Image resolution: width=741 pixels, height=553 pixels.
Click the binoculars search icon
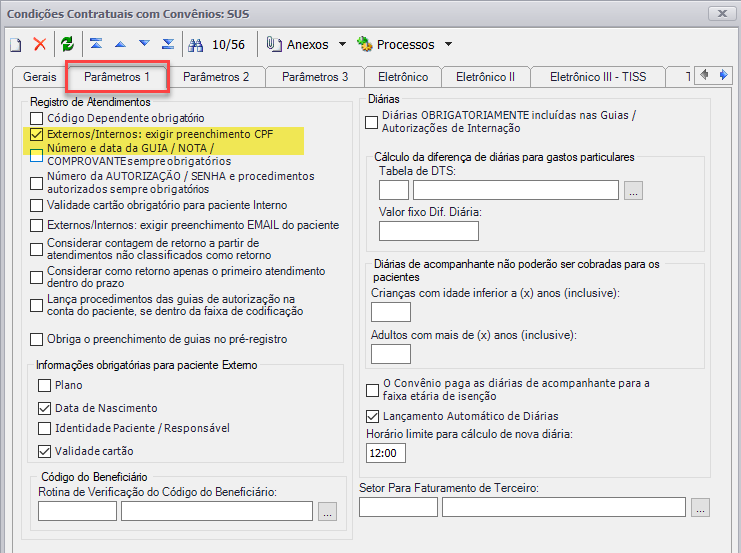(x=195, y=45)
